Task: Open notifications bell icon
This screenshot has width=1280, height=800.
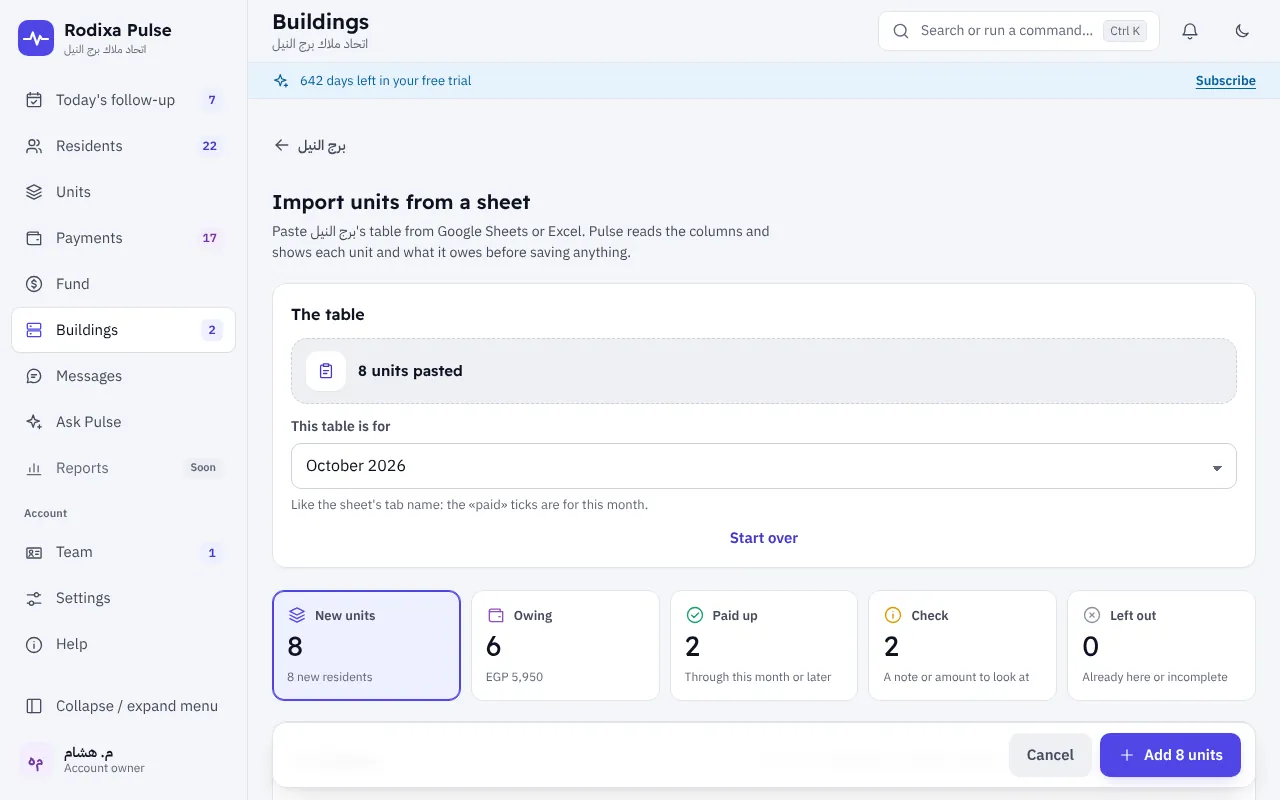Action: tap(1190, 31)
